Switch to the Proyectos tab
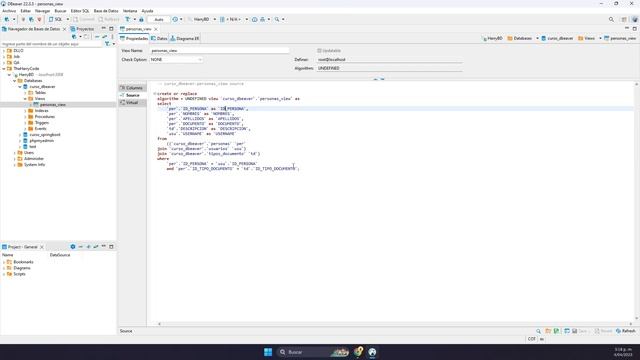The image size is (640, 360). (82, 29)
